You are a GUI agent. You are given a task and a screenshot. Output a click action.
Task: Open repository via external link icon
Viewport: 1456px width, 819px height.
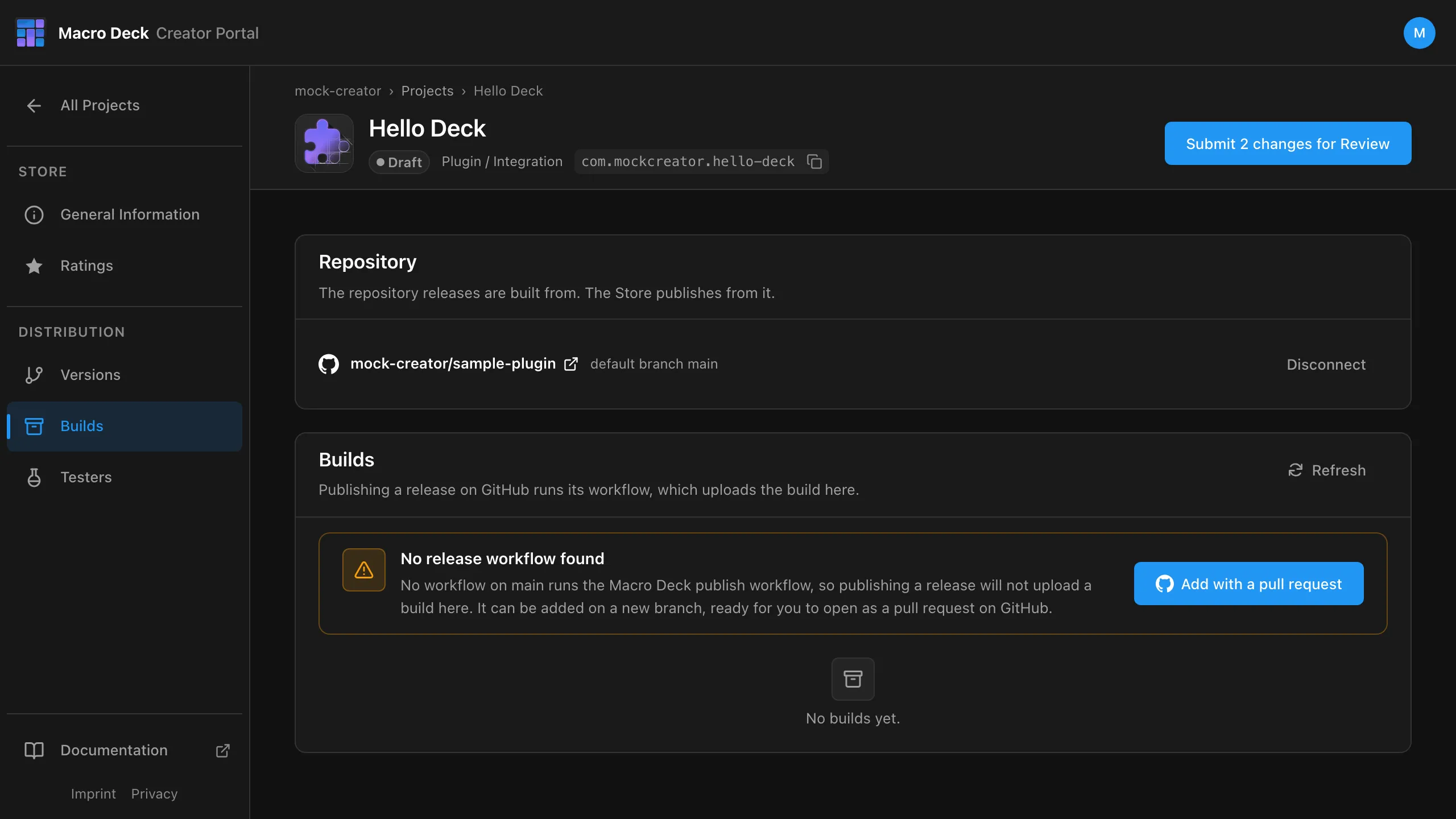pos(571,364)
